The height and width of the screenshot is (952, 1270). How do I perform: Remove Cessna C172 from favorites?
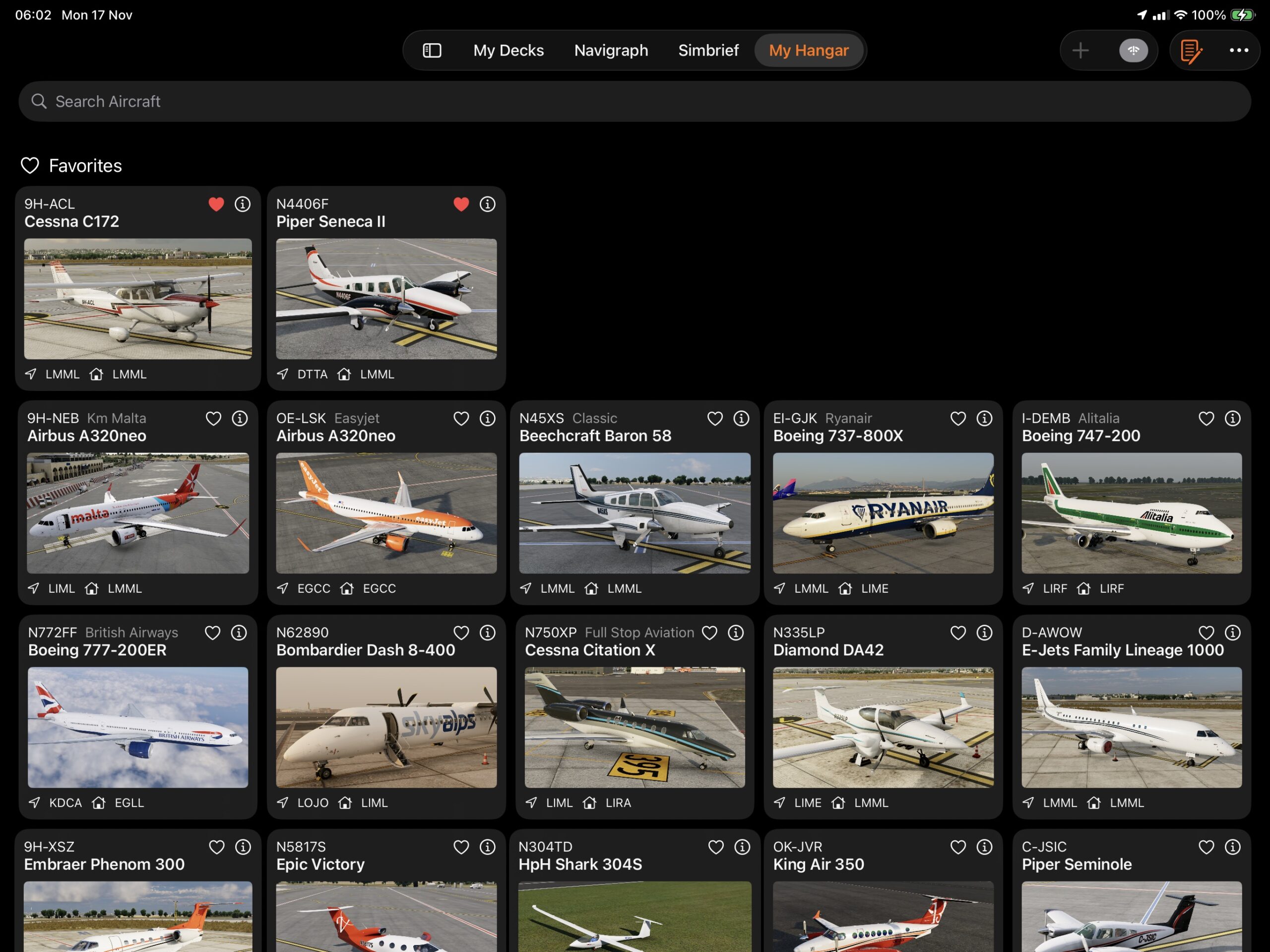[x=216, y=204]
